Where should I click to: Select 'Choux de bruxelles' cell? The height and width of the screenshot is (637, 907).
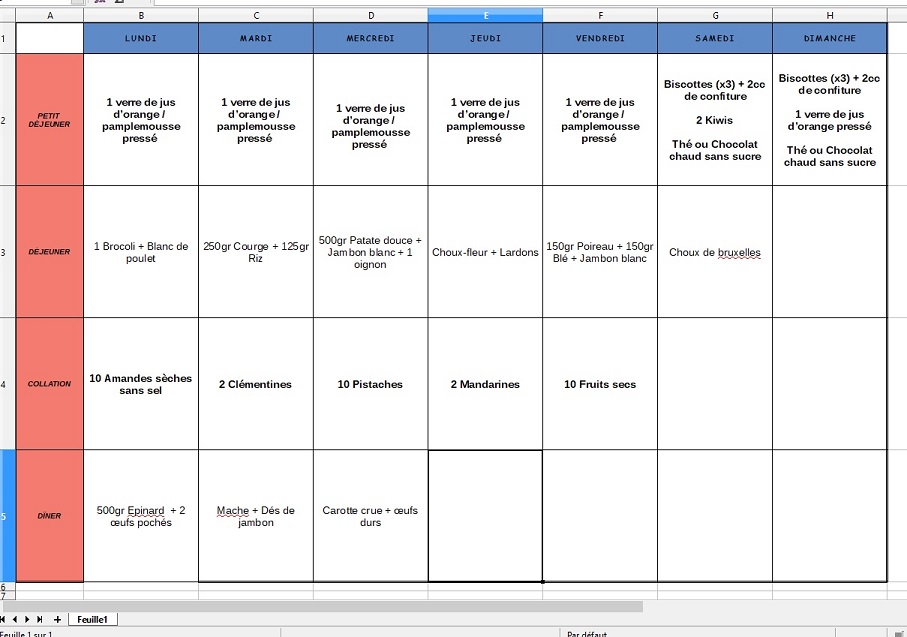[x=715, y=252]
